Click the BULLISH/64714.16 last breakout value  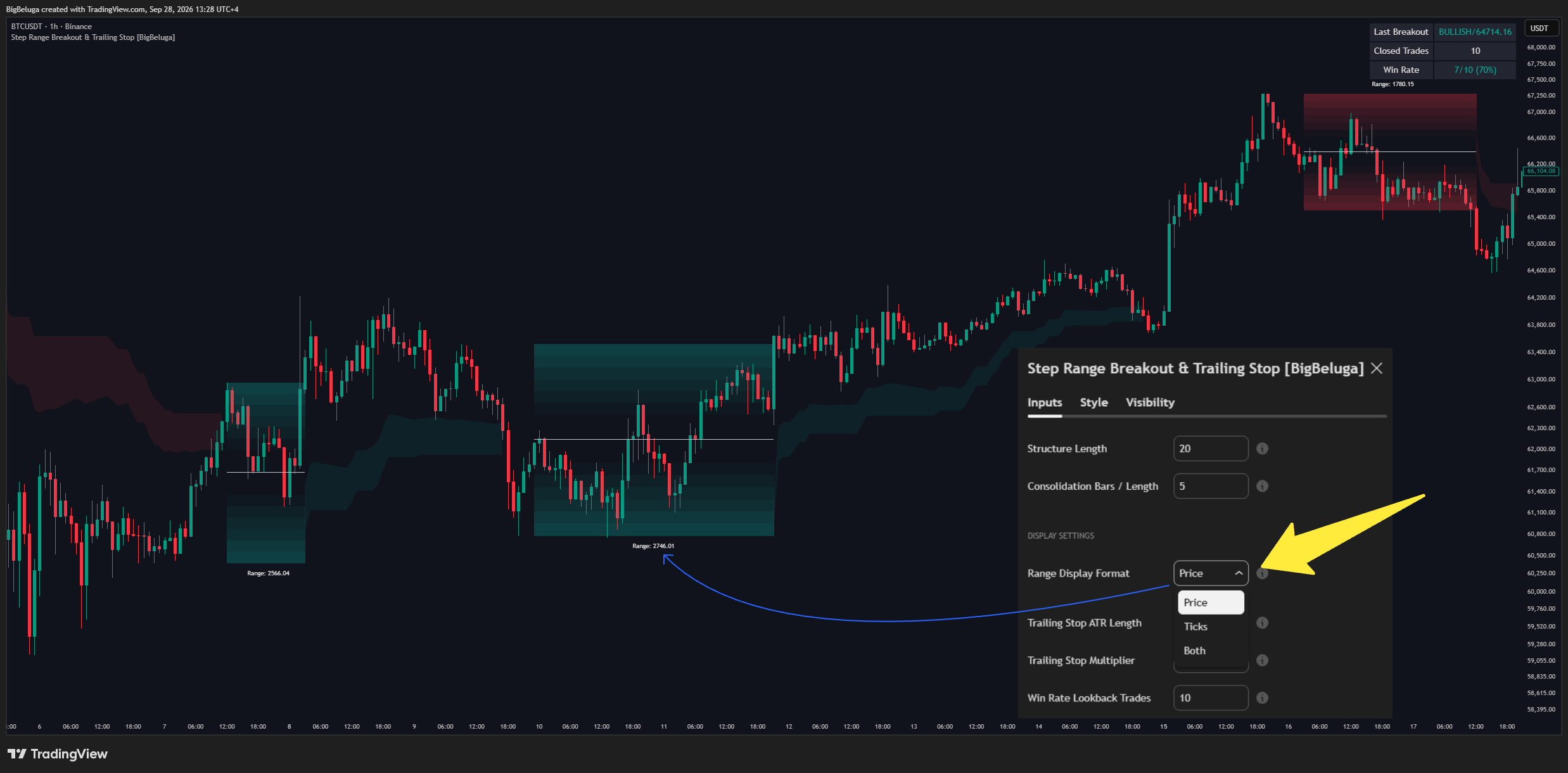[1475, 32]
